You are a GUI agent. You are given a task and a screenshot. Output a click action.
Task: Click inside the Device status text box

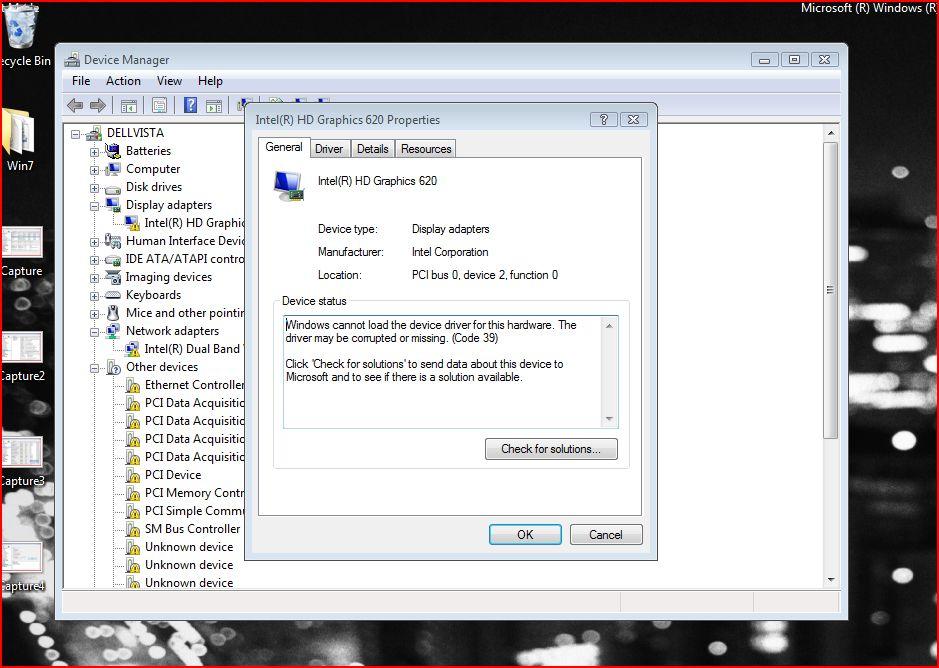click(x=443, y=371)
